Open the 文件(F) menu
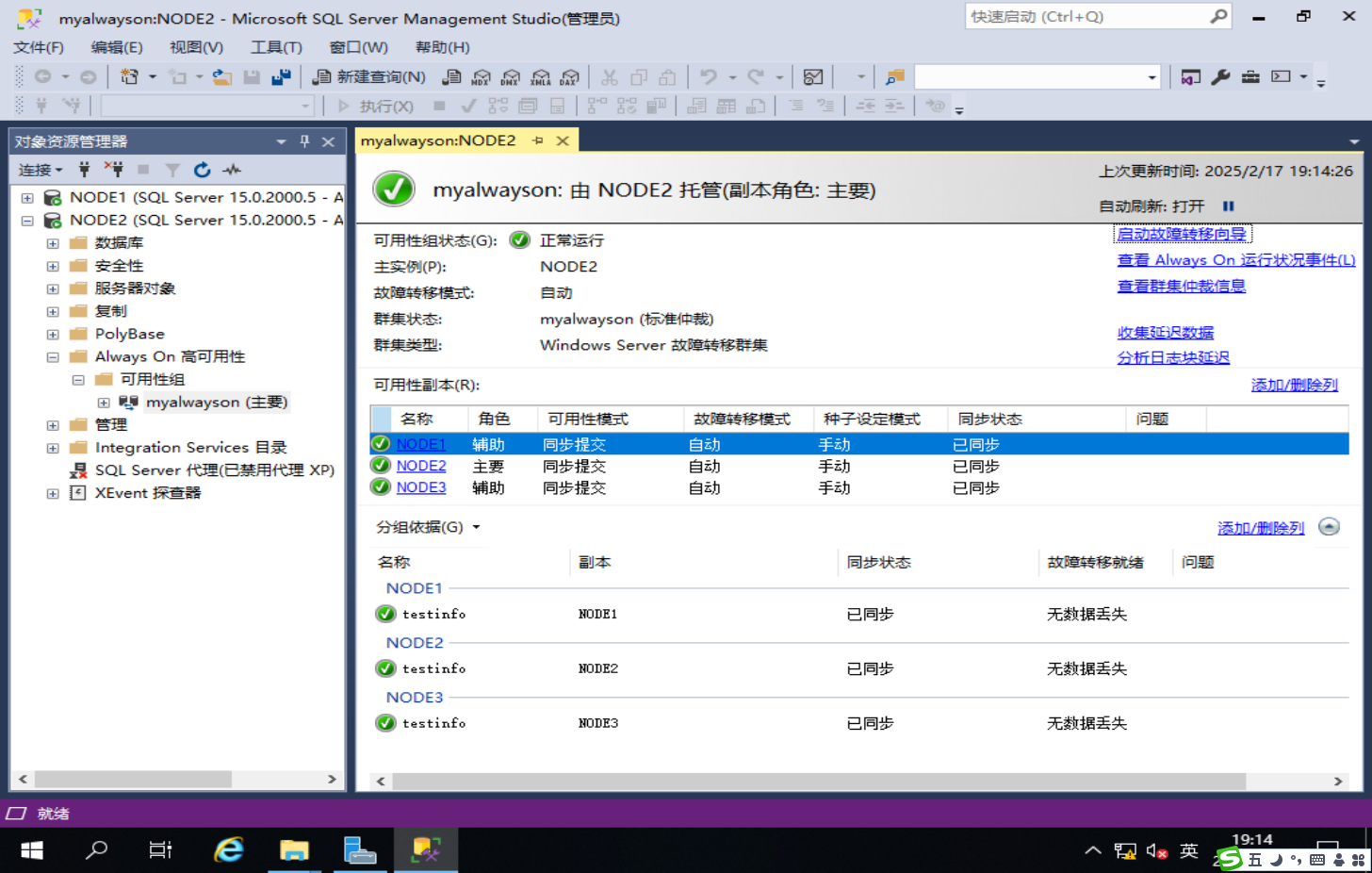The image size is (1372, 873). [39, 47]
